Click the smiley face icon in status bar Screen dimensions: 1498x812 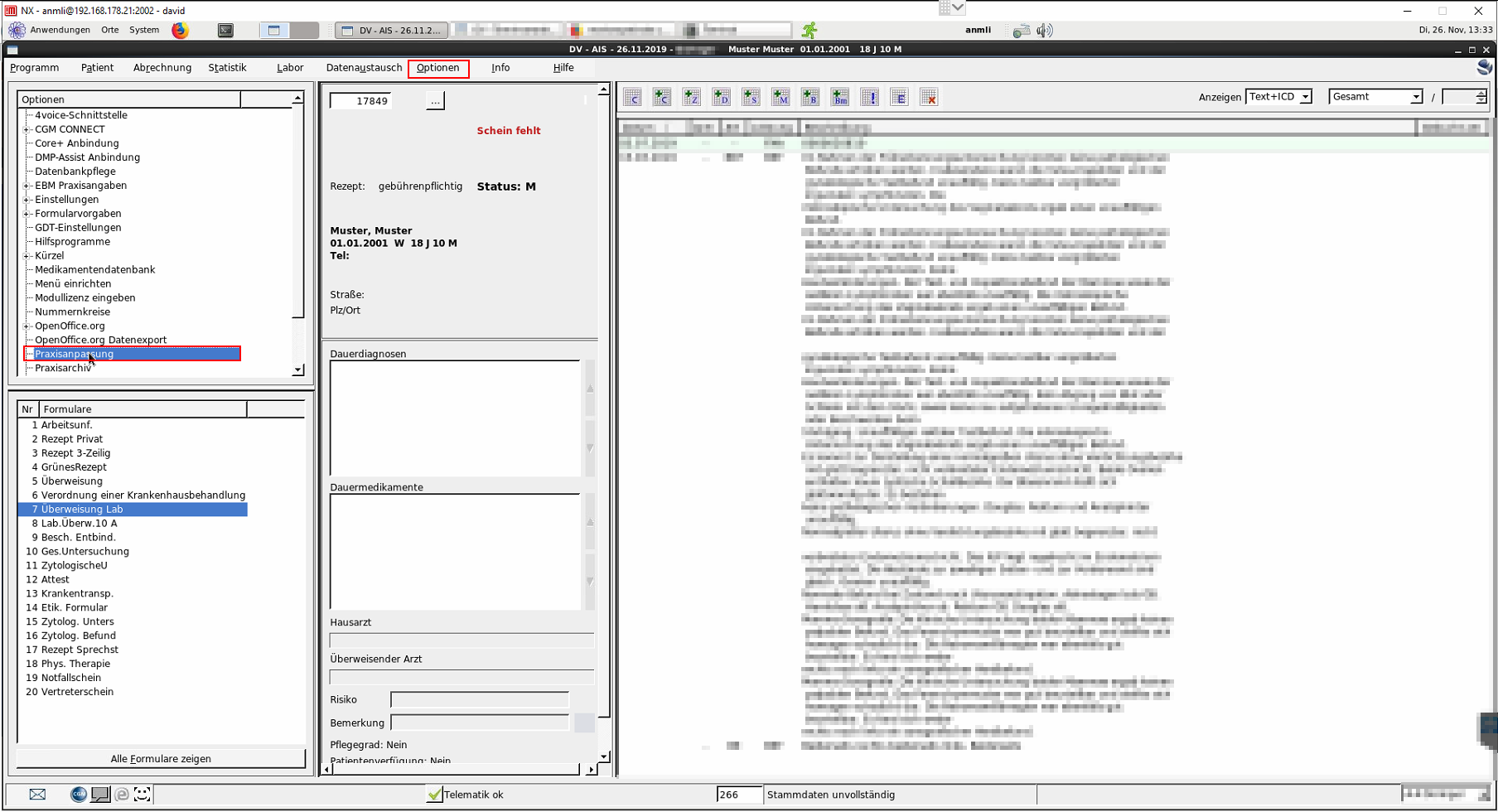143,795
